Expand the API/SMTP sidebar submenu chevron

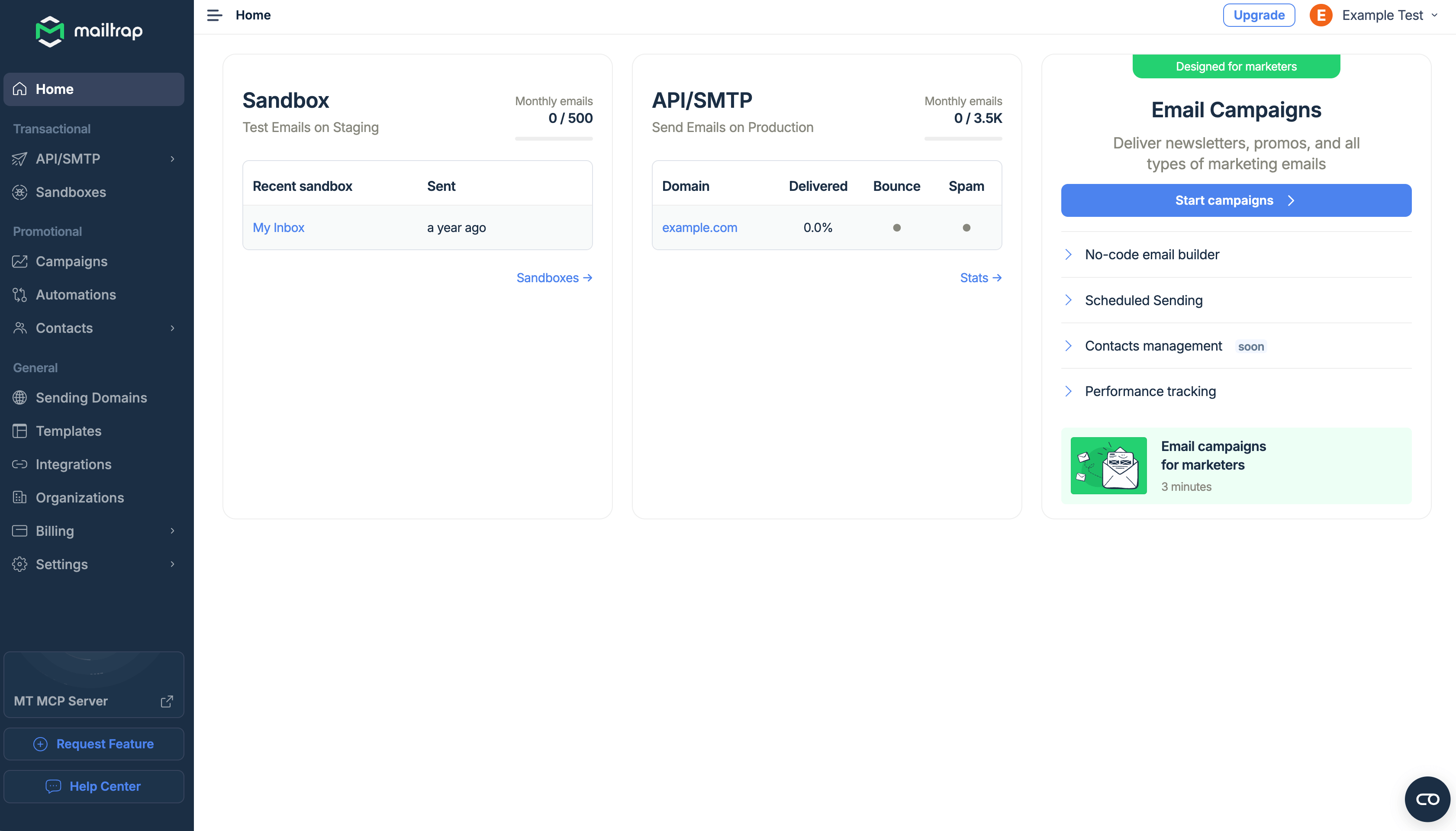[x=172, y=159]
